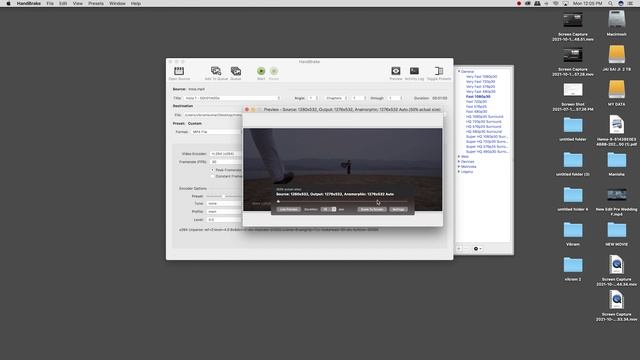Open the Manisha folder on desktop
Image resolution: width=640 pixels, height=360 pixels.
(x=616, y=160)
